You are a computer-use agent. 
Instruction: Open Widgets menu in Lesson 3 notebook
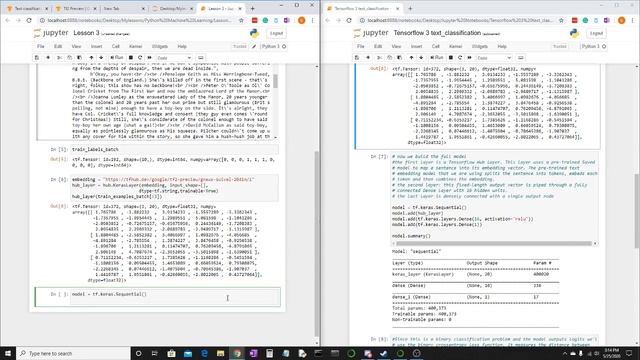pos(160,47)
